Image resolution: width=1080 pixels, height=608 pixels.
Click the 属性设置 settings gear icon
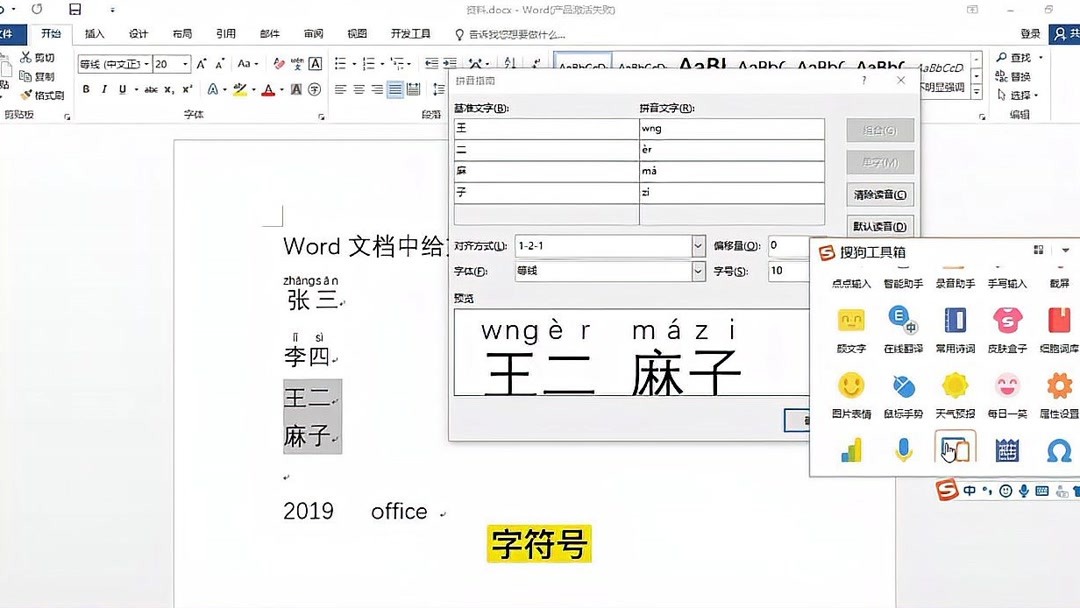click(1058, 387)
